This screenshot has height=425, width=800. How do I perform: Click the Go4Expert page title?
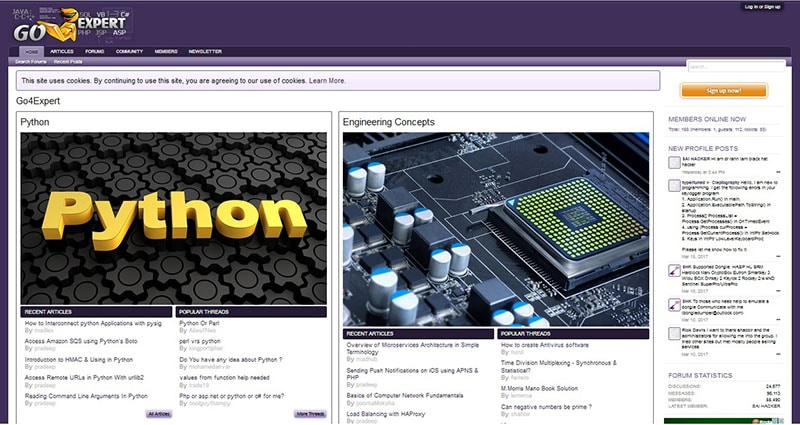click(x=38, y=101)
